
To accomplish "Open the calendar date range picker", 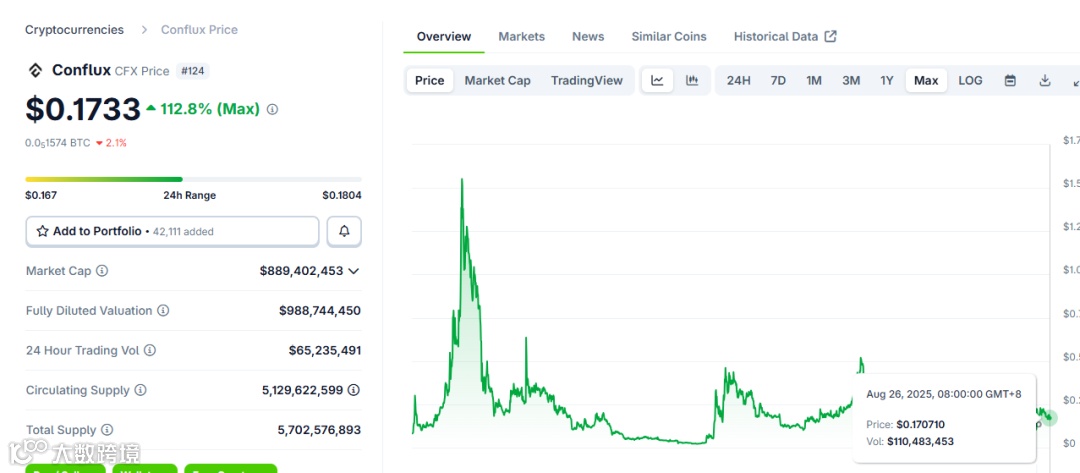I will point(1010,81).
